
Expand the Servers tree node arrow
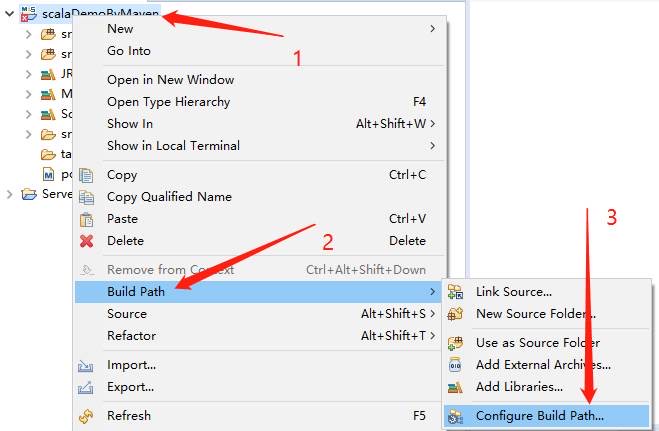point(9,194)
